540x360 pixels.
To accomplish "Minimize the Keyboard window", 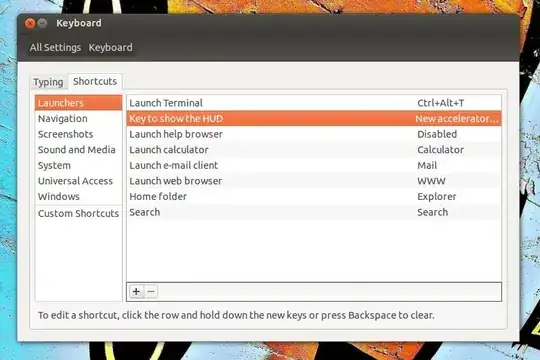I will (x=42, y=23).
